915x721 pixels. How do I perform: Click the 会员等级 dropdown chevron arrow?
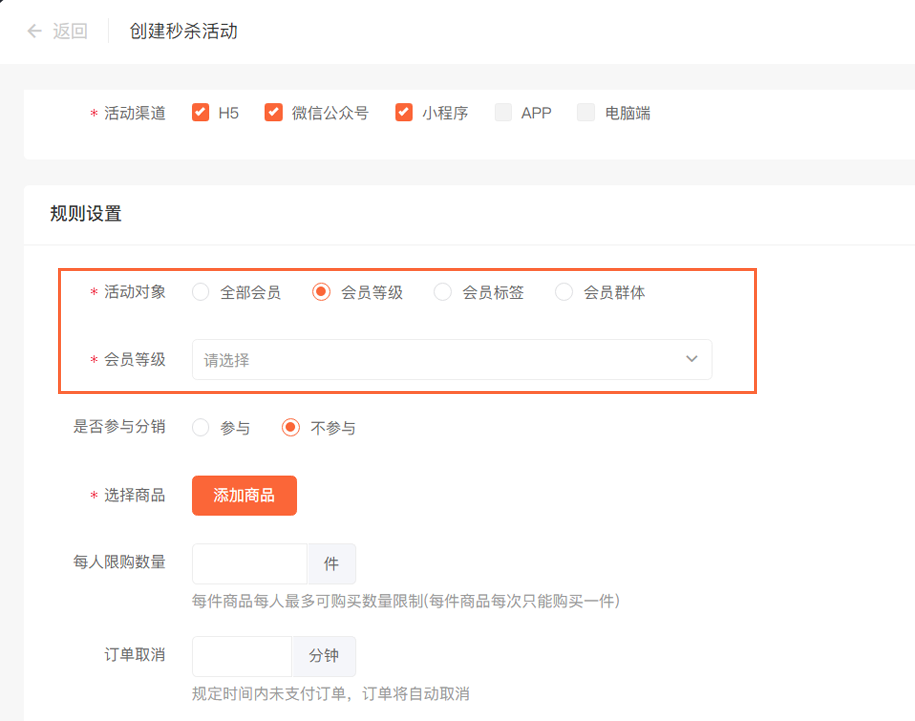tap(692, 360)
